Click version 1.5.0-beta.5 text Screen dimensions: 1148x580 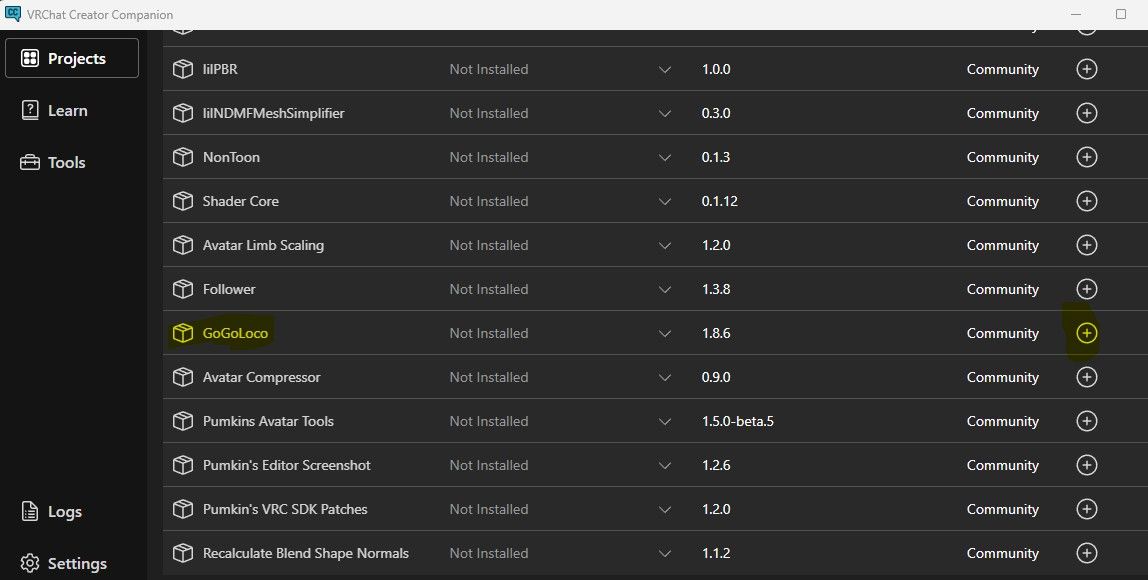737,421
